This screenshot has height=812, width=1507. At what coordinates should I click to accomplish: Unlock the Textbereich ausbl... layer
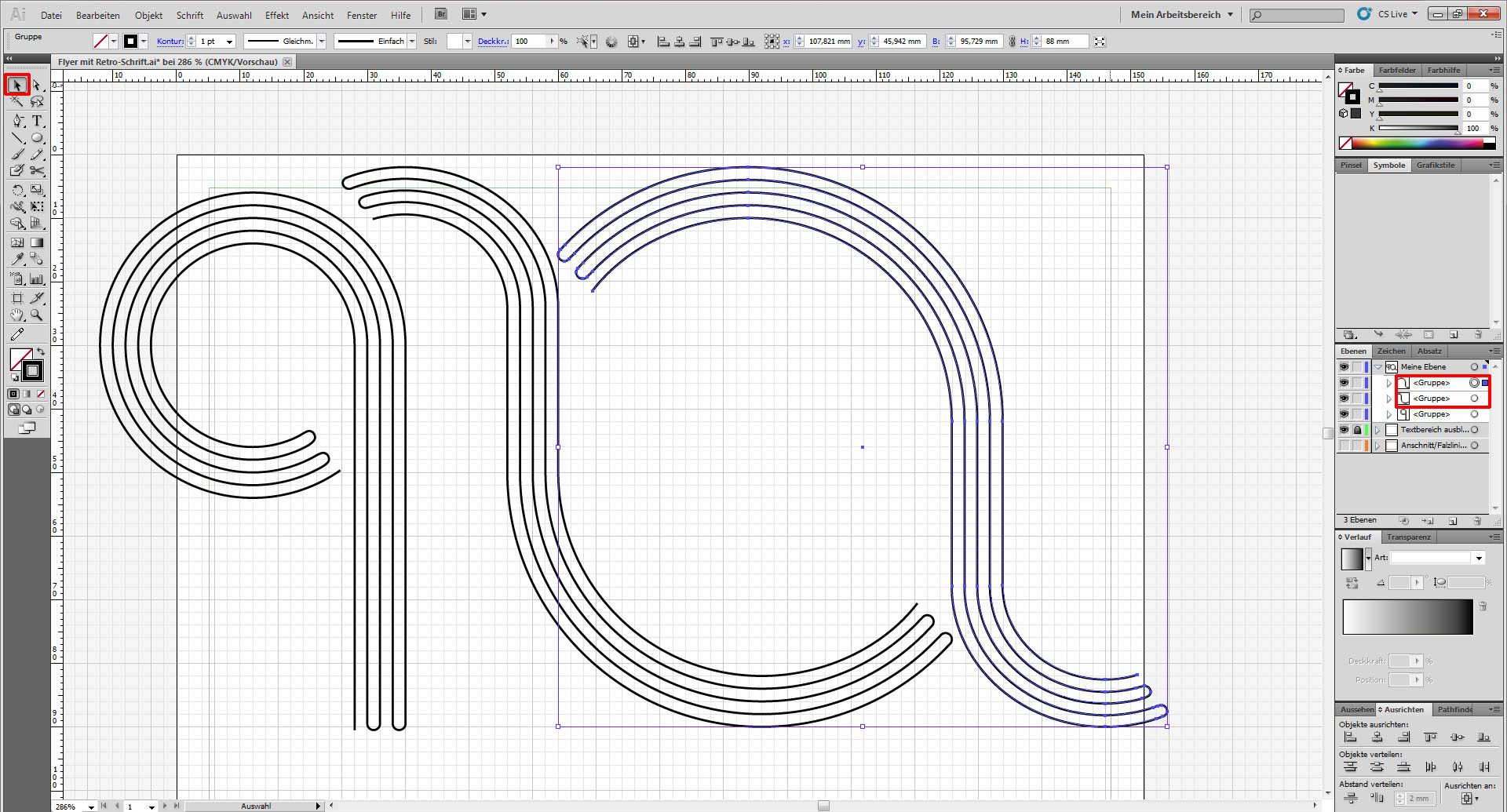click(x=1357, y=430)
